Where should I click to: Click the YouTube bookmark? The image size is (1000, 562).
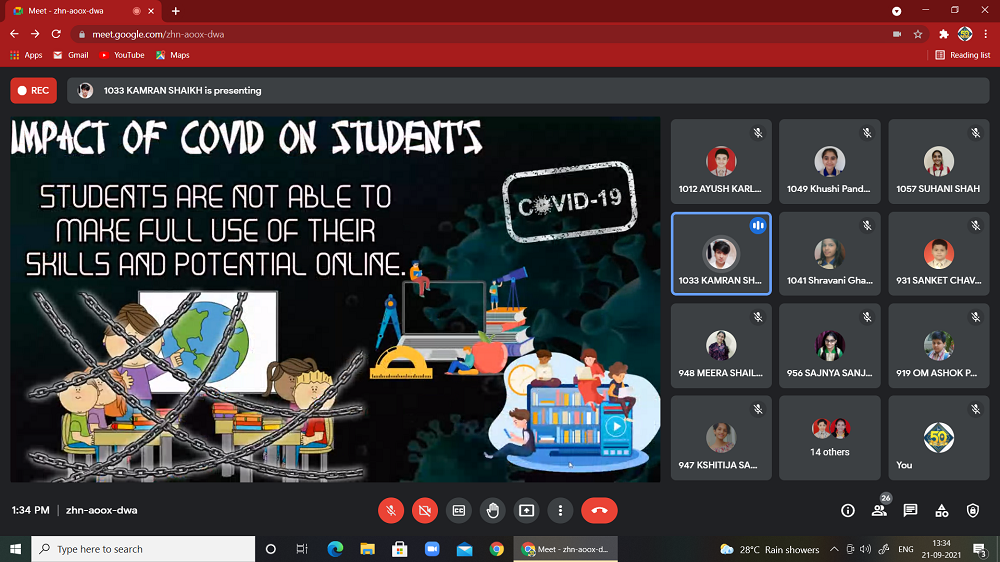(122, 55)
